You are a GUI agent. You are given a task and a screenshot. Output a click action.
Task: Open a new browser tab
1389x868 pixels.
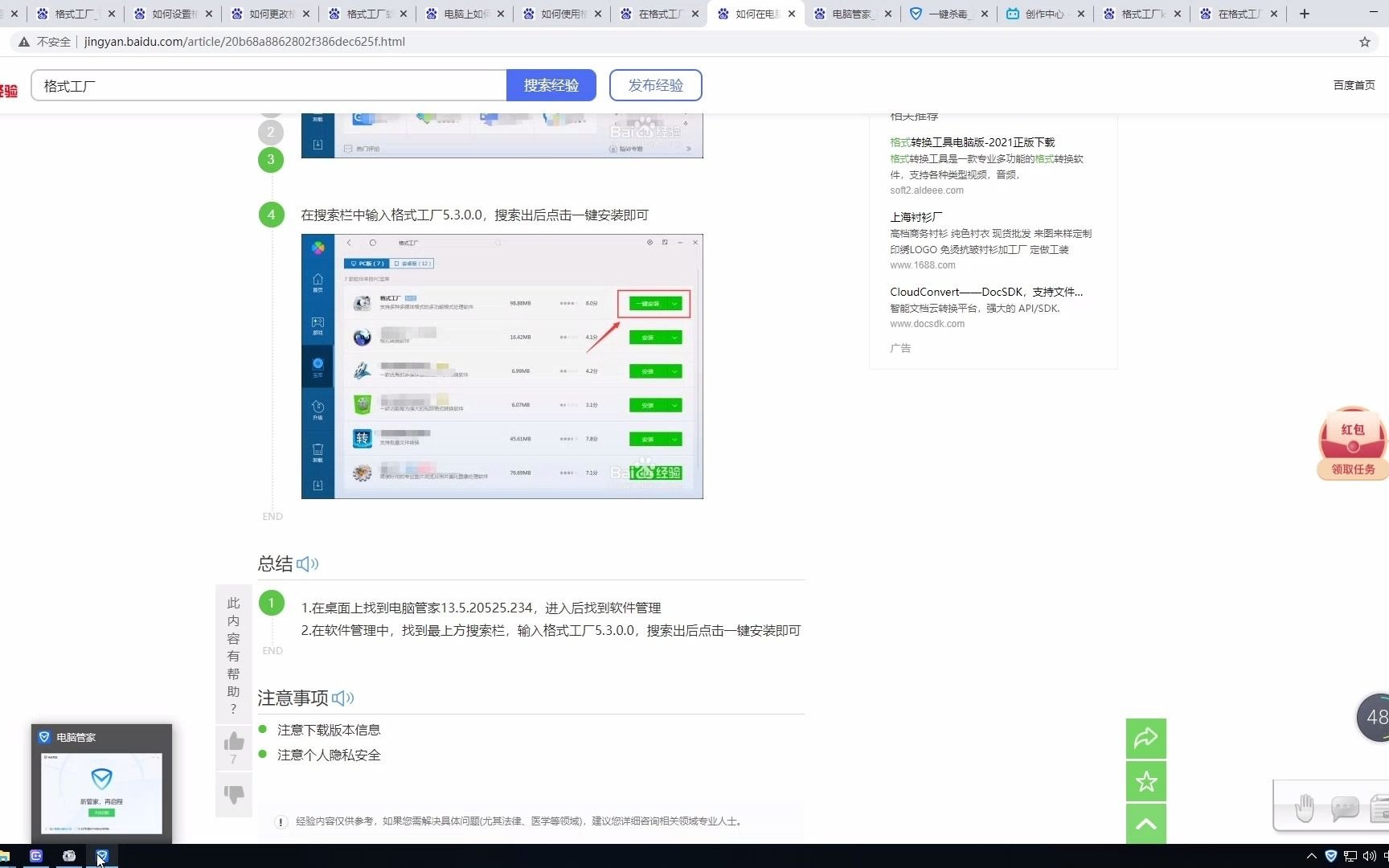click(x=1305, y=14)
